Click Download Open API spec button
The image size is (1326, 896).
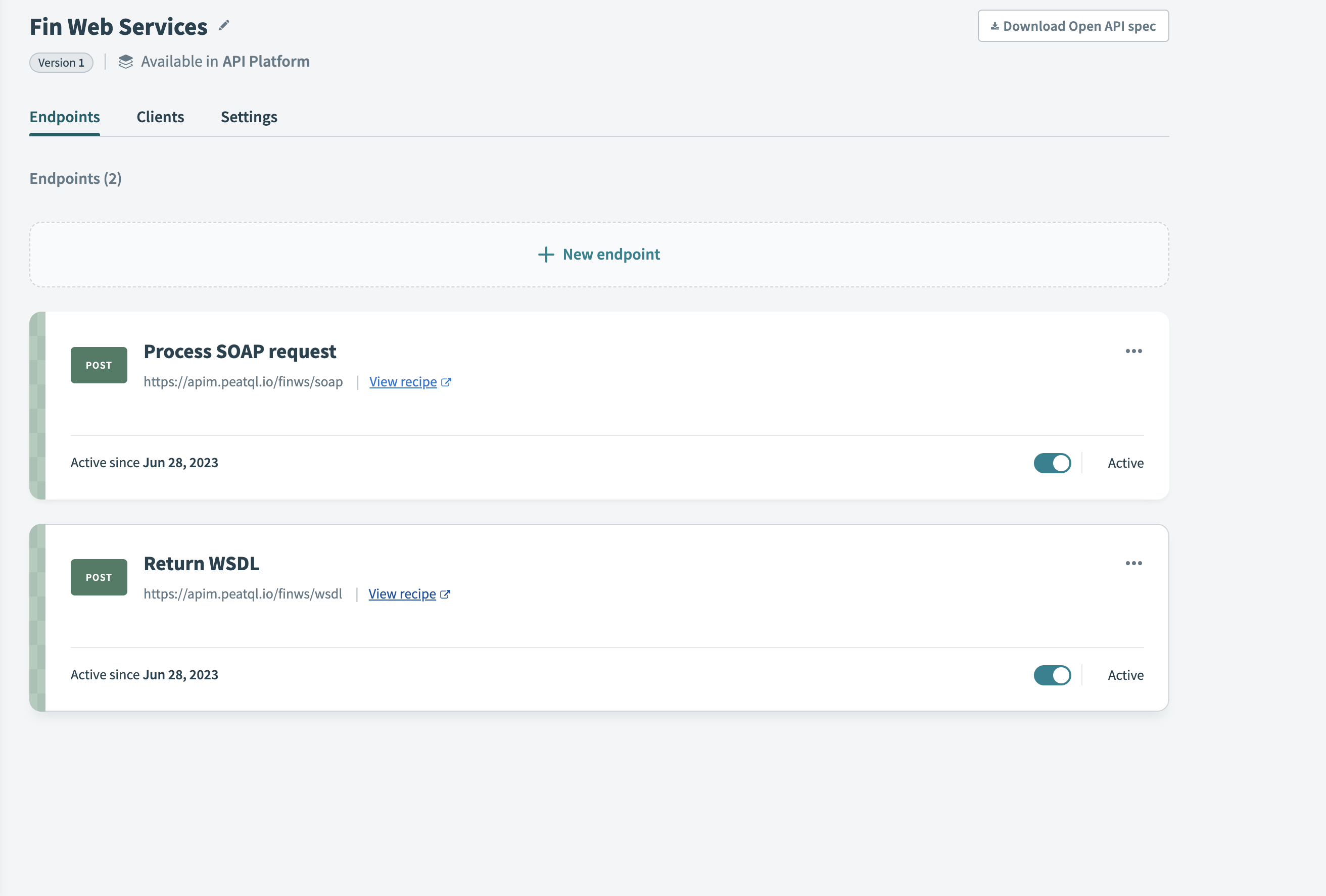click(1073, 26)
